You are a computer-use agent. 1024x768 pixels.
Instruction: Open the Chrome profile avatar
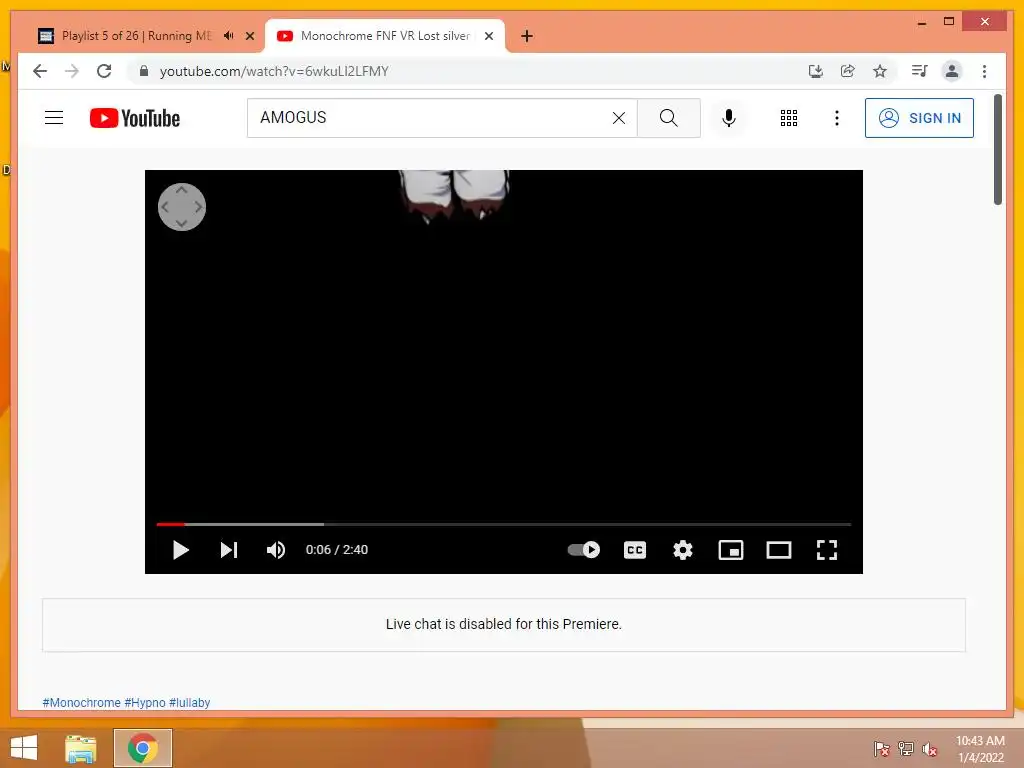point(952,71)
